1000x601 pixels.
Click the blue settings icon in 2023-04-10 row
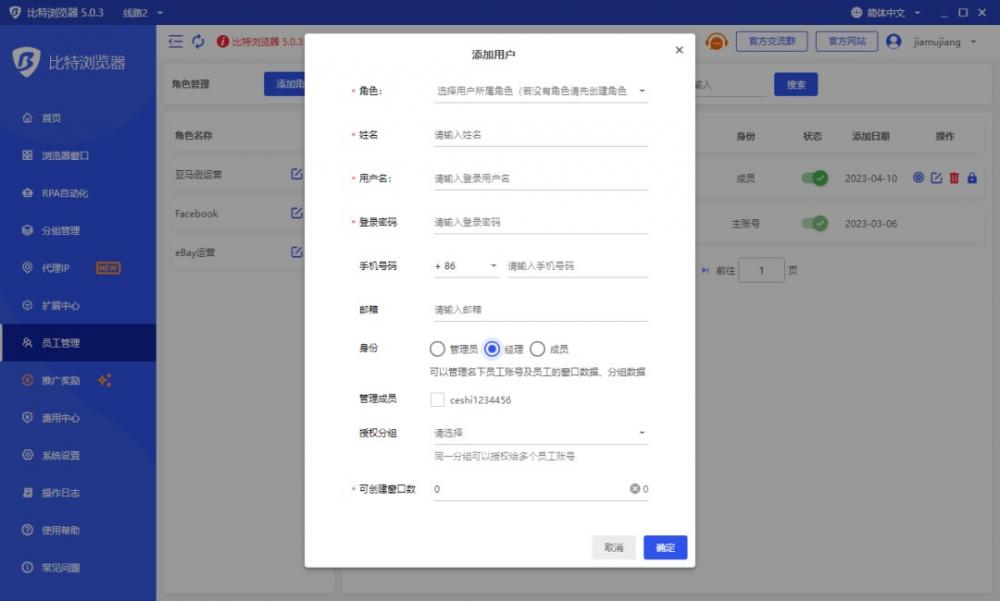click(918, 178)
